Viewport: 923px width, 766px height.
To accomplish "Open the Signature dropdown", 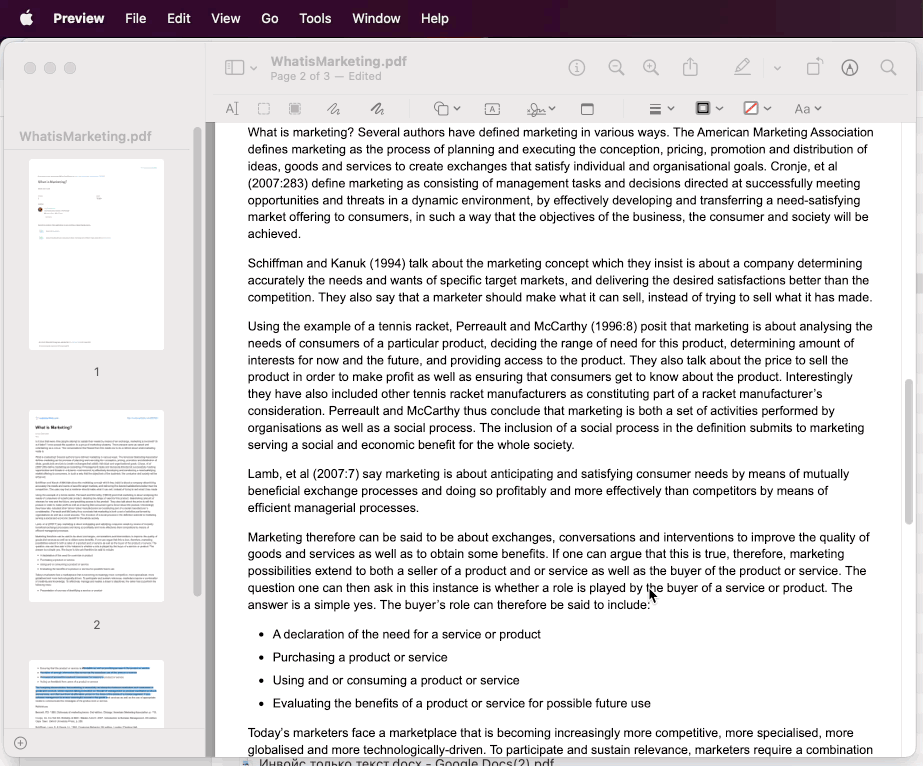I will pyautogui.click(x=543, y=109).
